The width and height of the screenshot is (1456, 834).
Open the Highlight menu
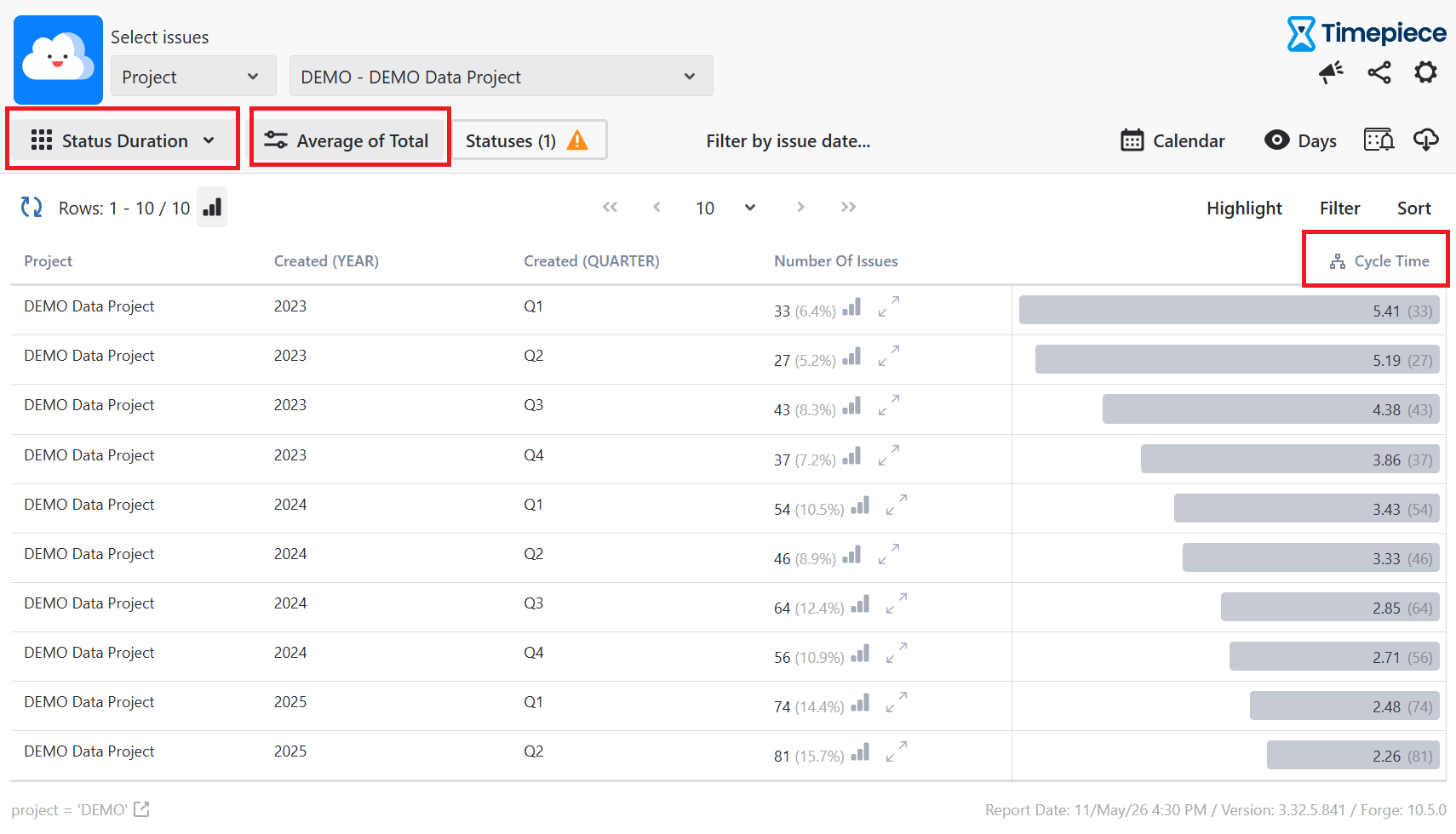pyautogui.click(x=1244, y=208)
